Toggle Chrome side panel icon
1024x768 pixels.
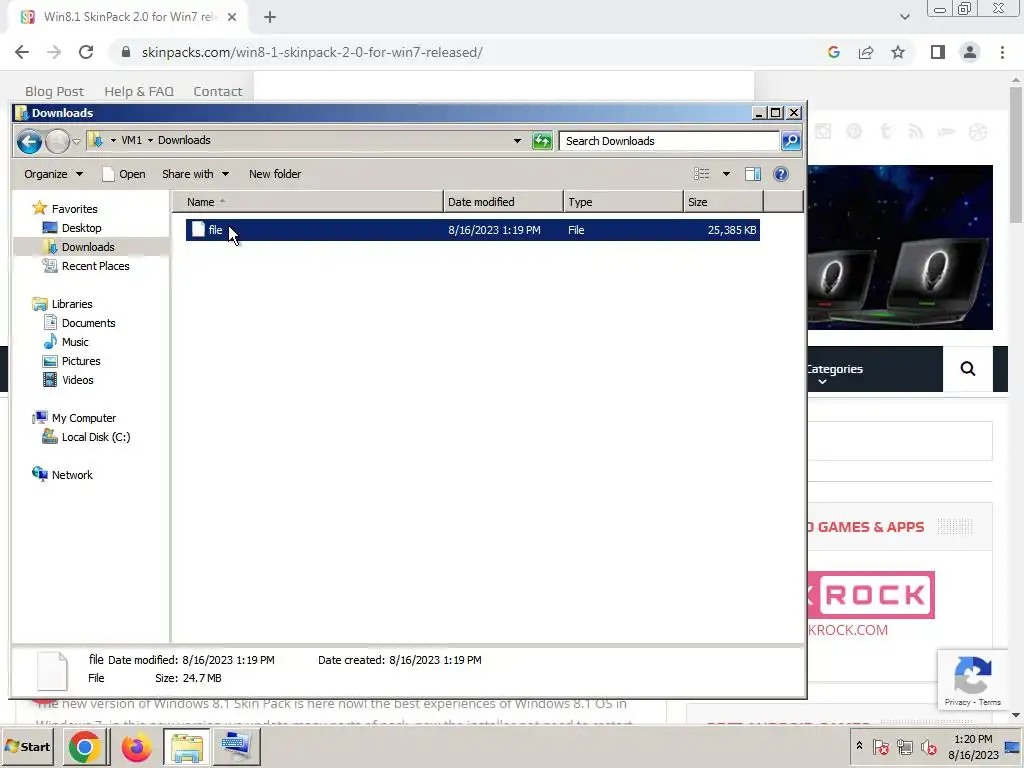click(x=938, y=52)
